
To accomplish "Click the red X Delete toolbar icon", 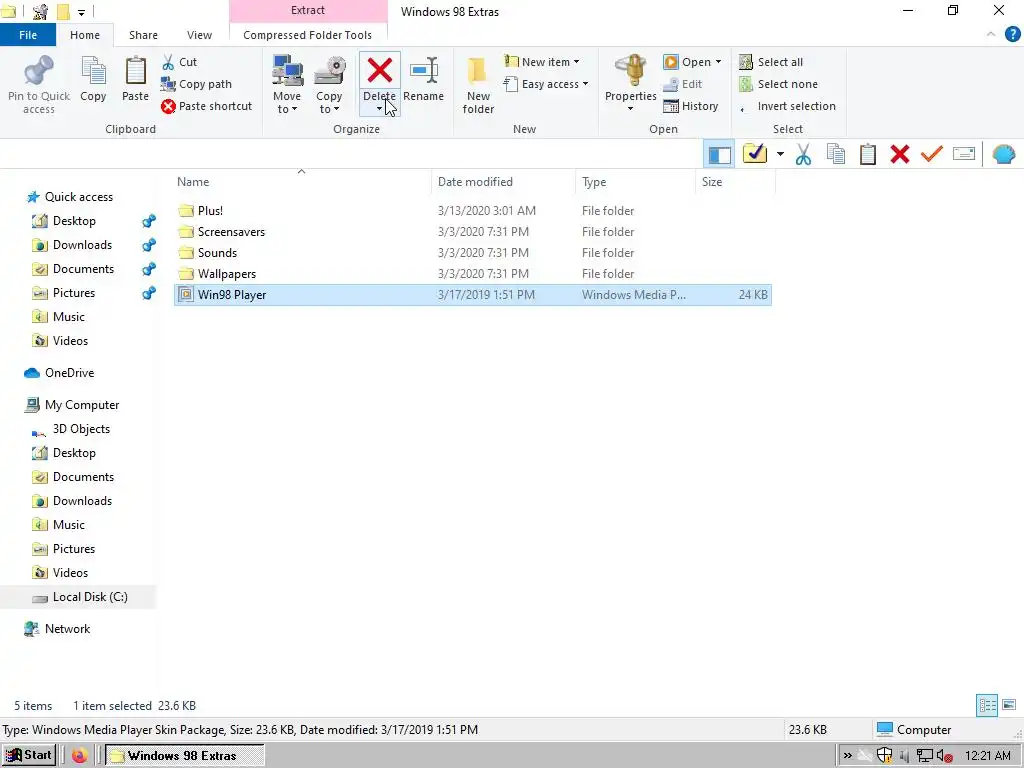I will 900,155.
